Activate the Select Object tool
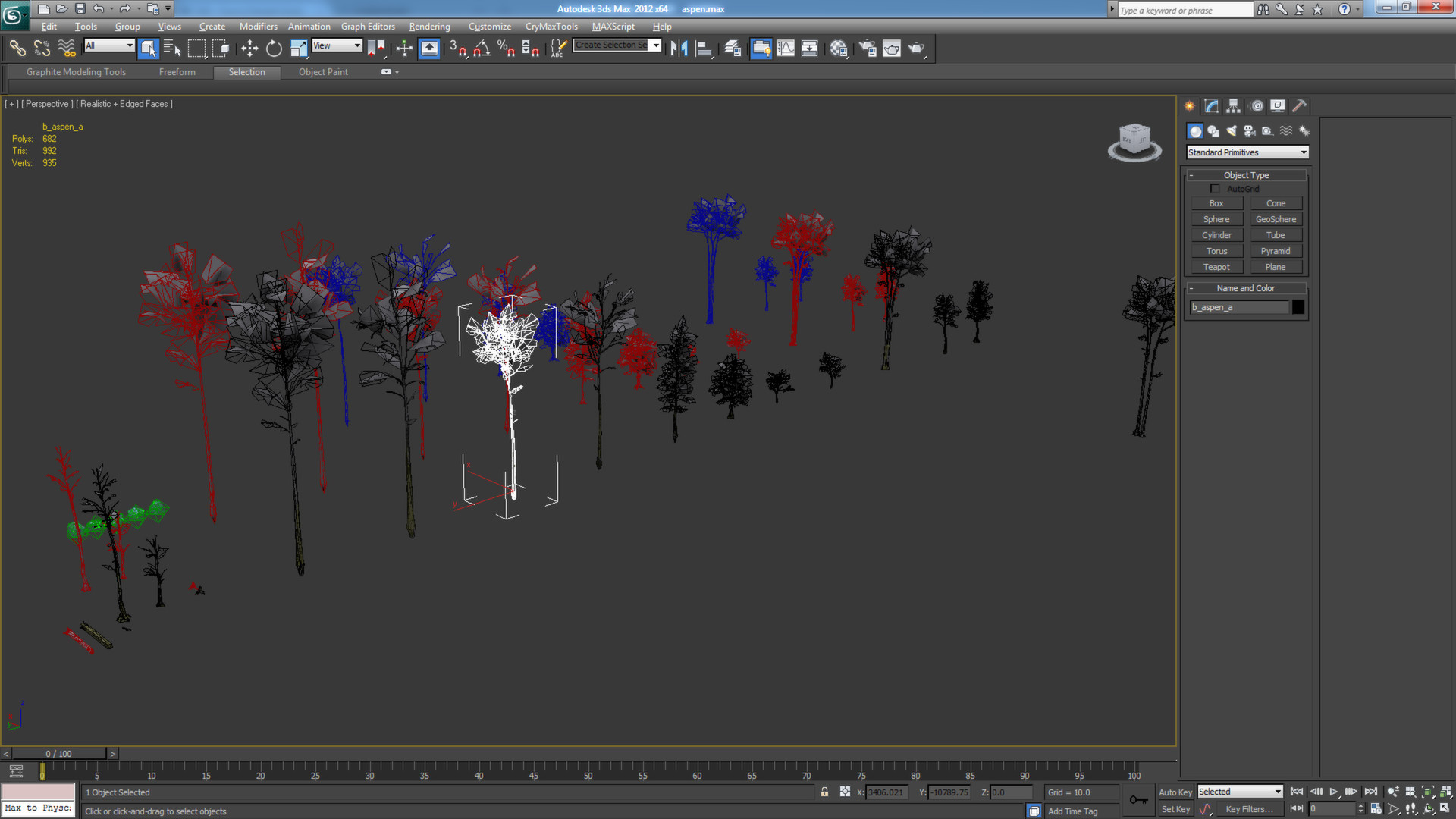Screen dimensions: 1456x819 coord(149,48)
